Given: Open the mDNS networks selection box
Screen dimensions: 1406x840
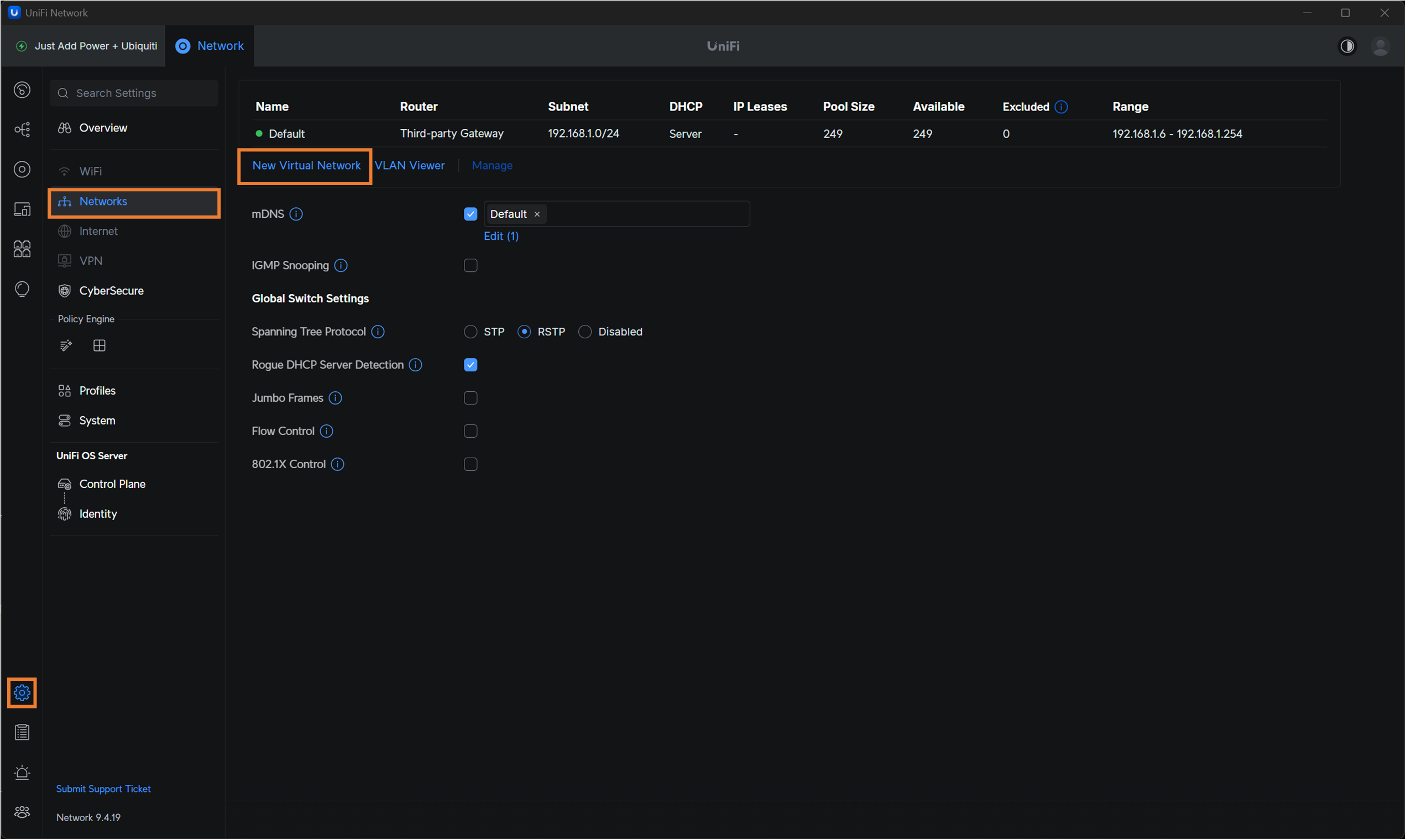Looking at the screenshot, I should tap(646, 214).
